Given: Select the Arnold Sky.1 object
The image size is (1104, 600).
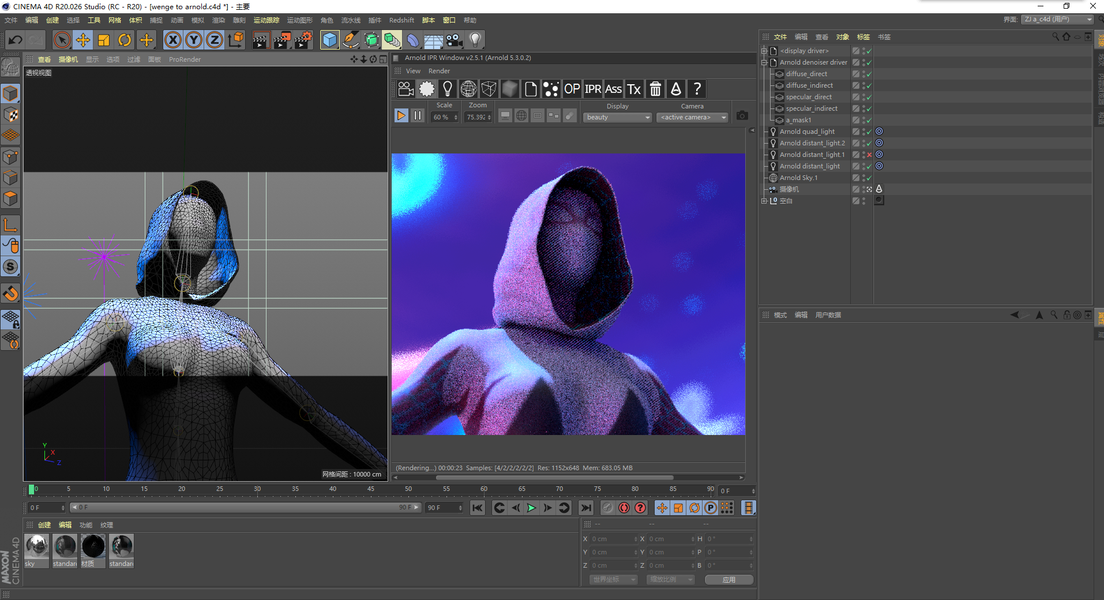Looking at the screenshot, I should tap(798, 177).
